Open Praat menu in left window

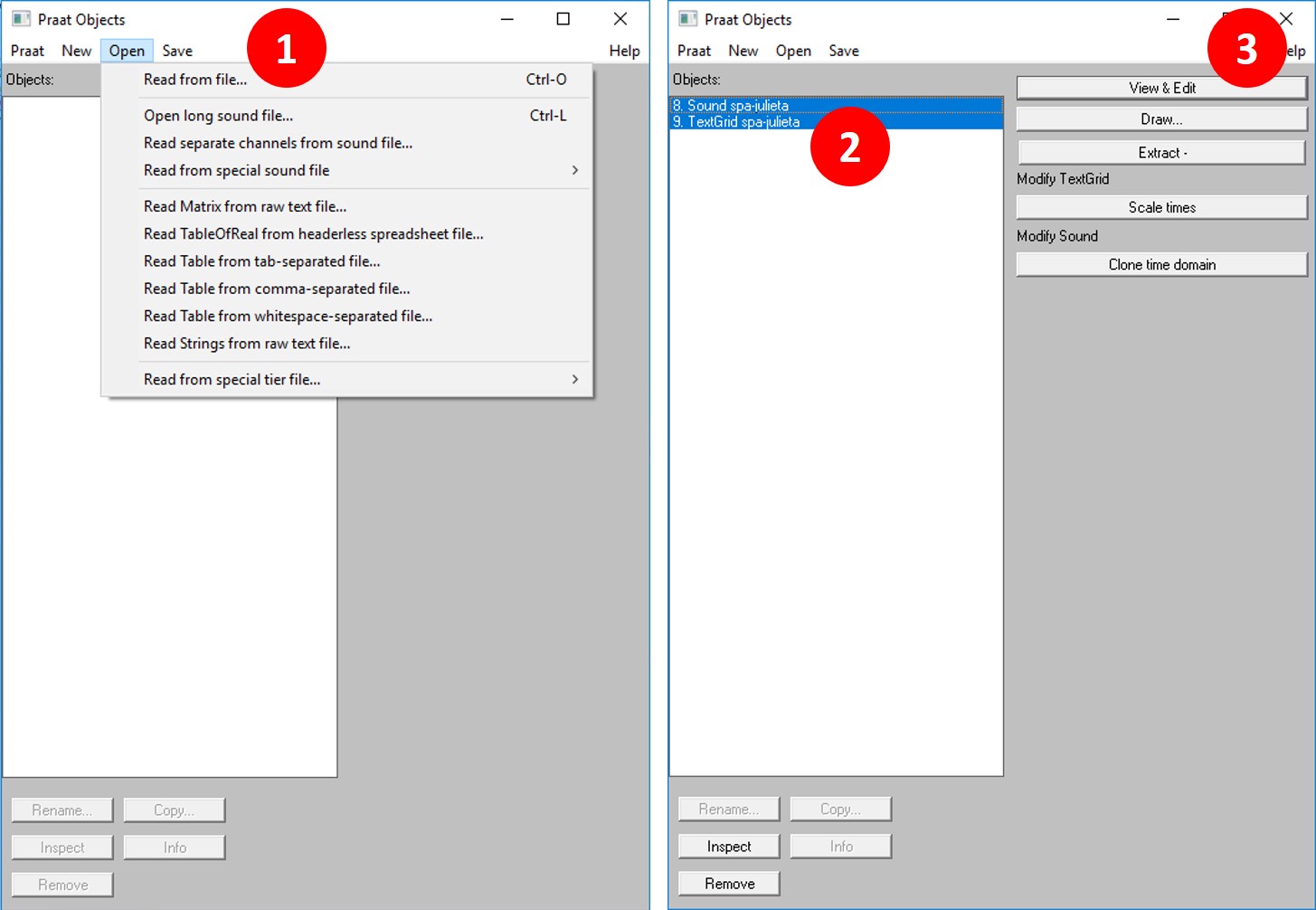27,51
